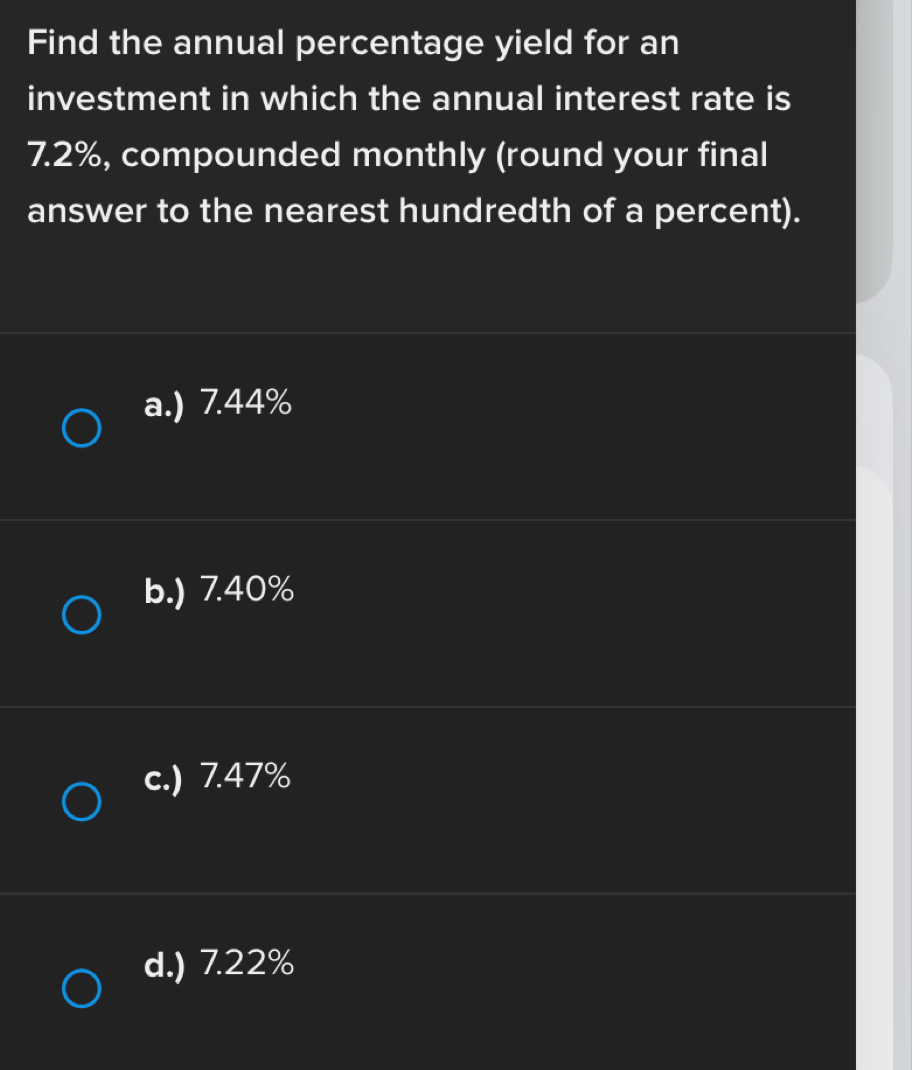Image resolution: width=912 pixels, height=1070 pixels.
Task: Click the 7.22% answer value
Action: [247, 963]
